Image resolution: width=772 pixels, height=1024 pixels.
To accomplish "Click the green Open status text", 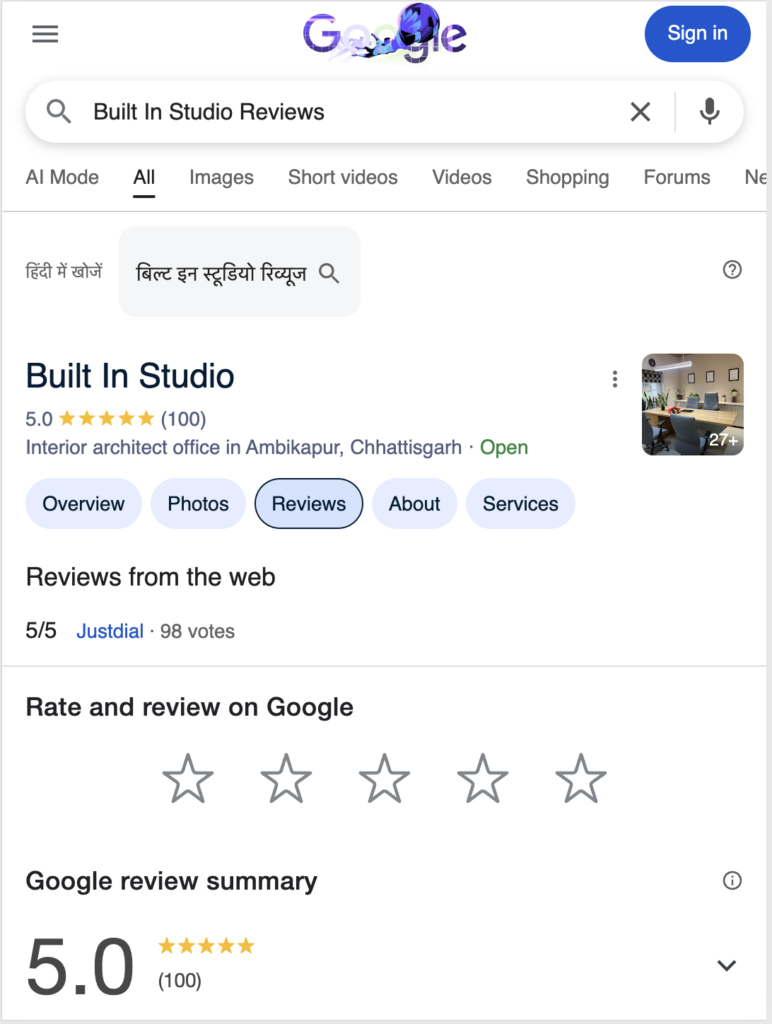I will point(504,447).
